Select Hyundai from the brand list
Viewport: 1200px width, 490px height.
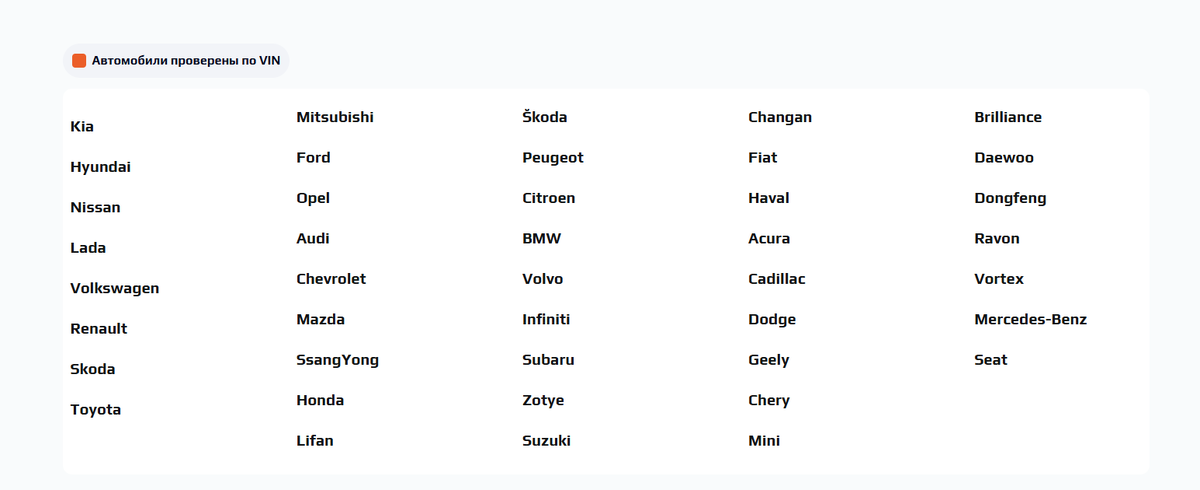pos(100,167)
